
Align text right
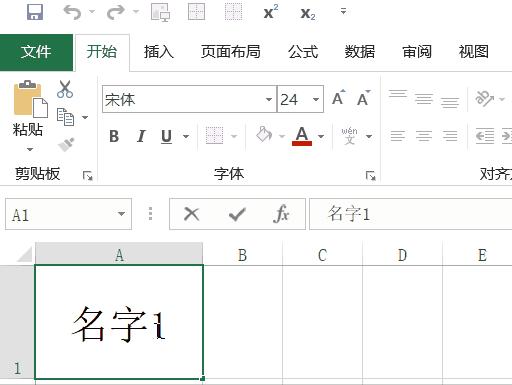pos(450,136)
